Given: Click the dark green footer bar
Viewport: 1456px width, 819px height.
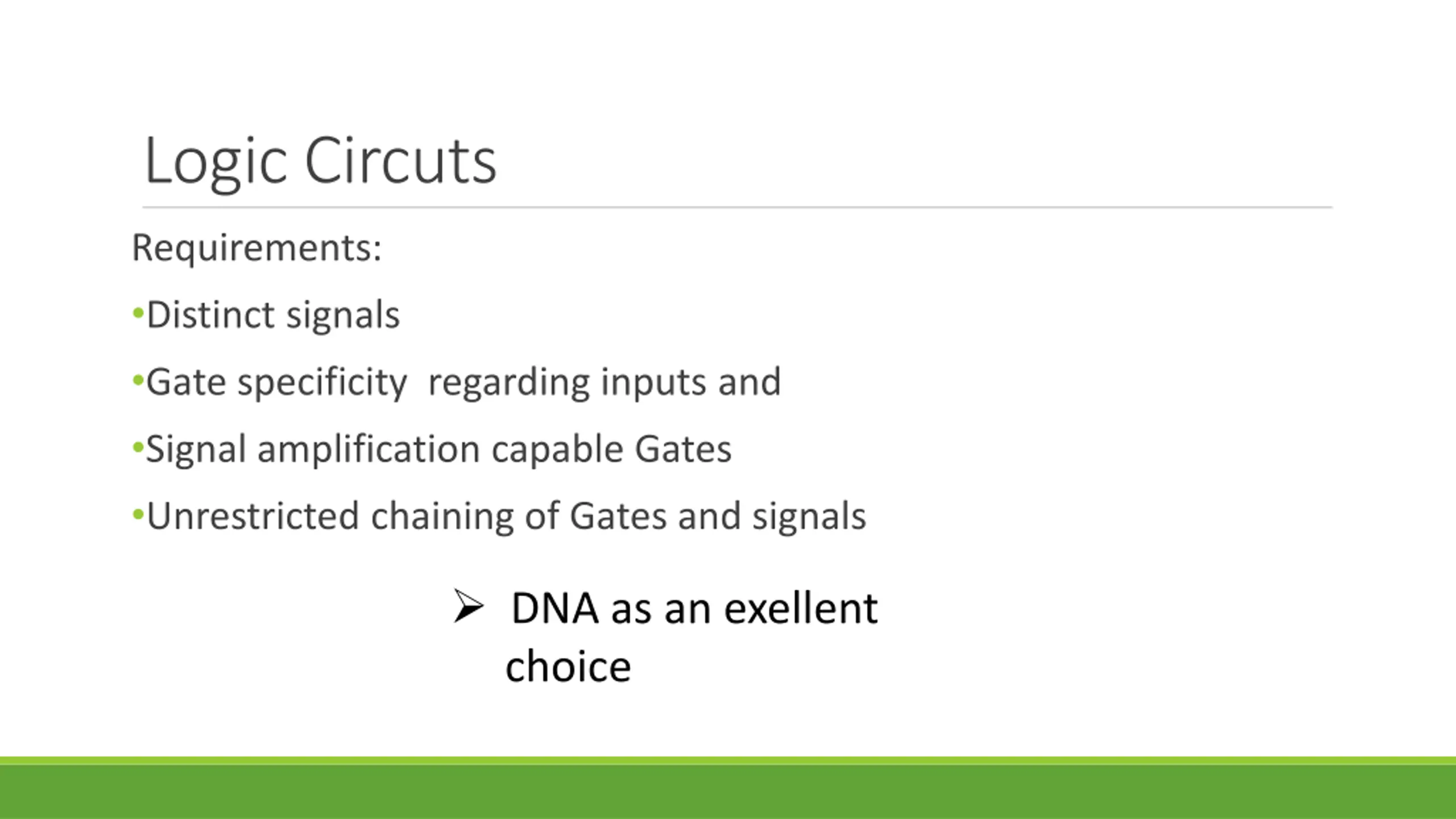Looking at the screenshot, I should [x=728, y=793].
